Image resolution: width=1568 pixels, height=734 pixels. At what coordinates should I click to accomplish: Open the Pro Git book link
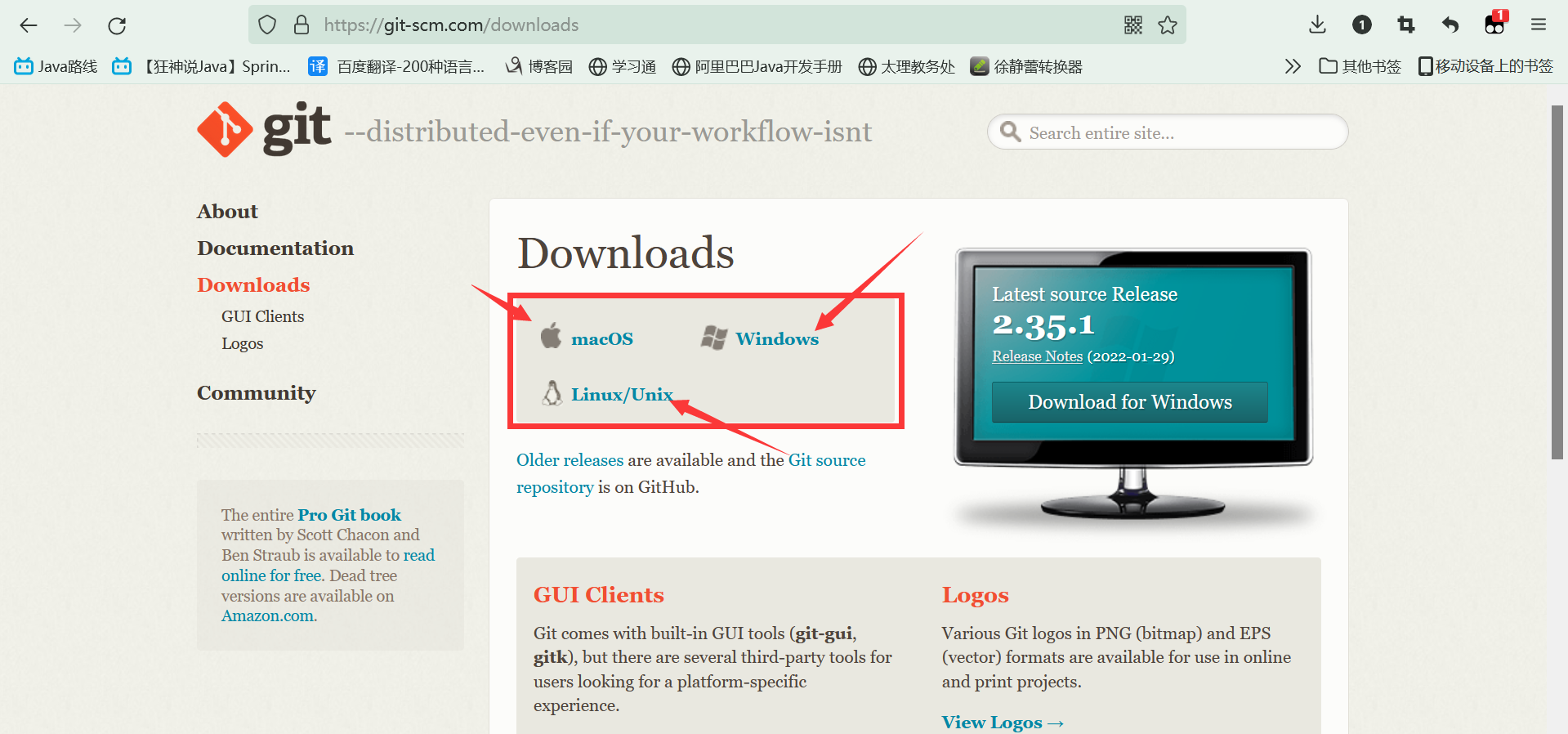point(350,515)
